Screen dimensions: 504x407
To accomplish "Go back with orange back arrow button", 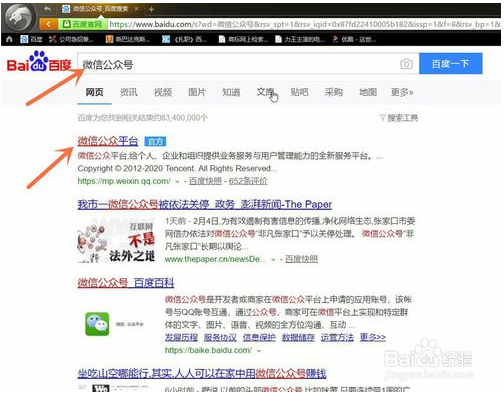I will [49, 24].
